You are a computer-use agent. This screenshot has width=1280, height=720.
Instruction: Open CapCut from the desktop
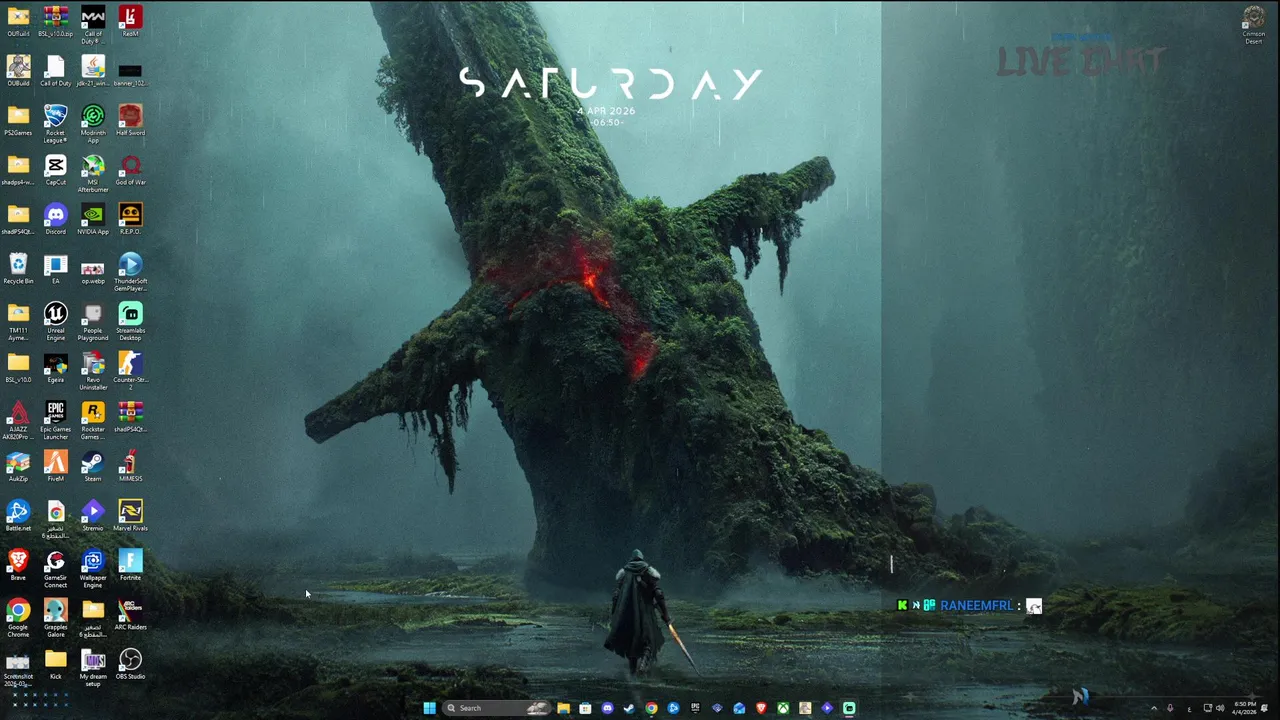(55, 170)
